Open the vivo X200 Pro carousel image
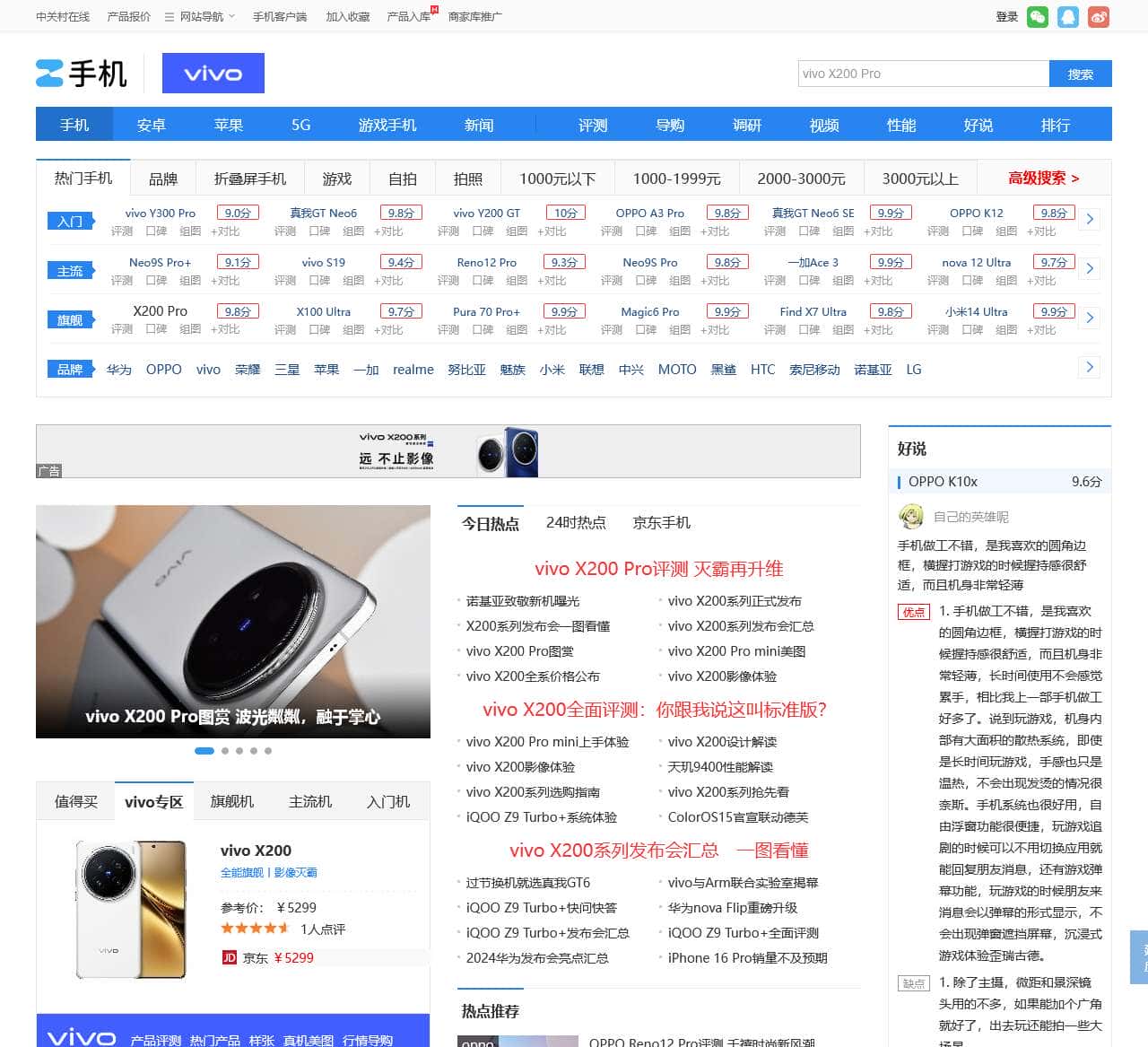Screen dimensions: 1148x1047 pos(233,622)
